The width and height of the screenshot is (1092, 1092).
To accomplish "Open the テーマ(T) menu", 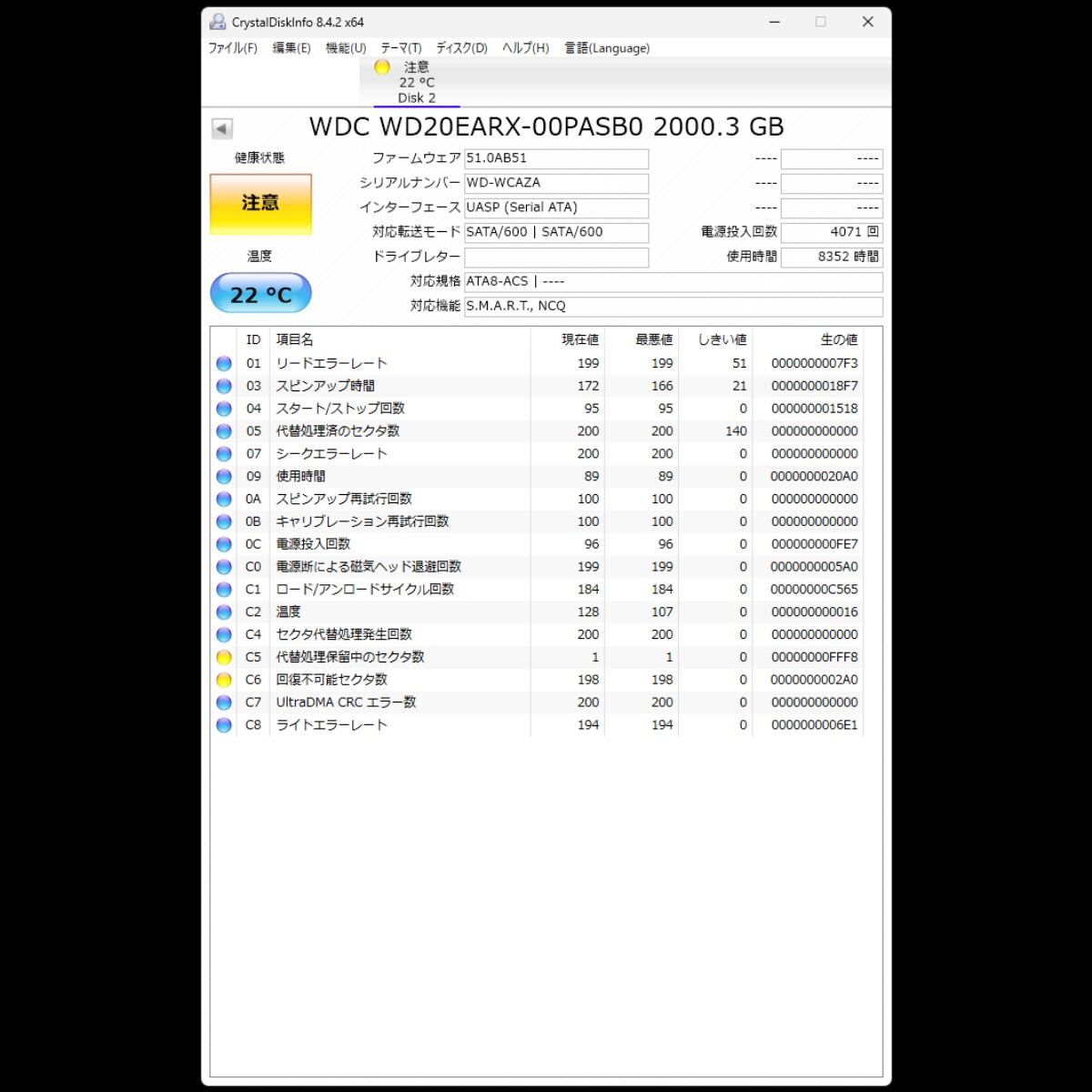I will 401,48.
